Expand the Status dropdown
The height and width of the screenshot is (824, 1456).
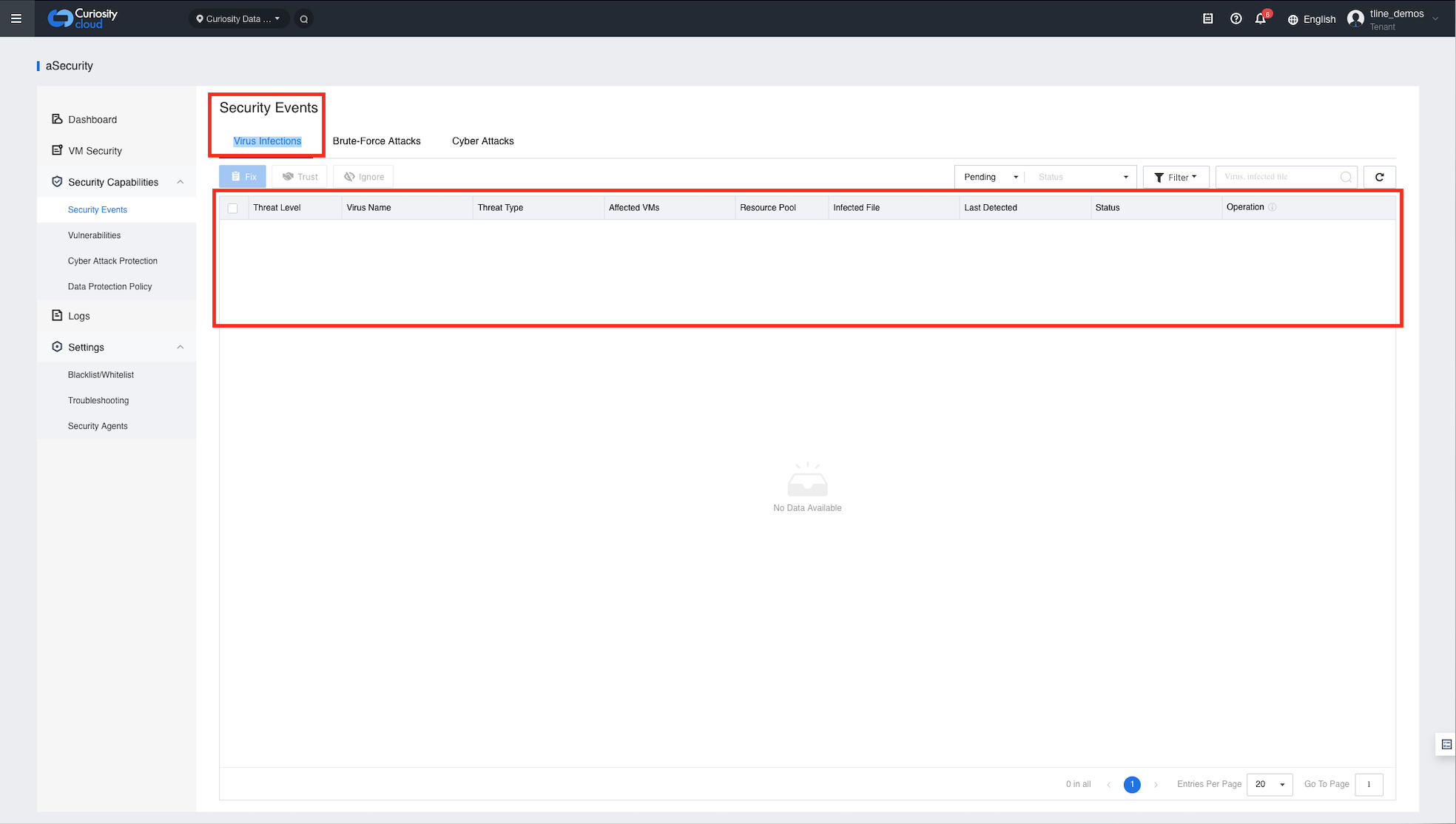coord(1082,177)
